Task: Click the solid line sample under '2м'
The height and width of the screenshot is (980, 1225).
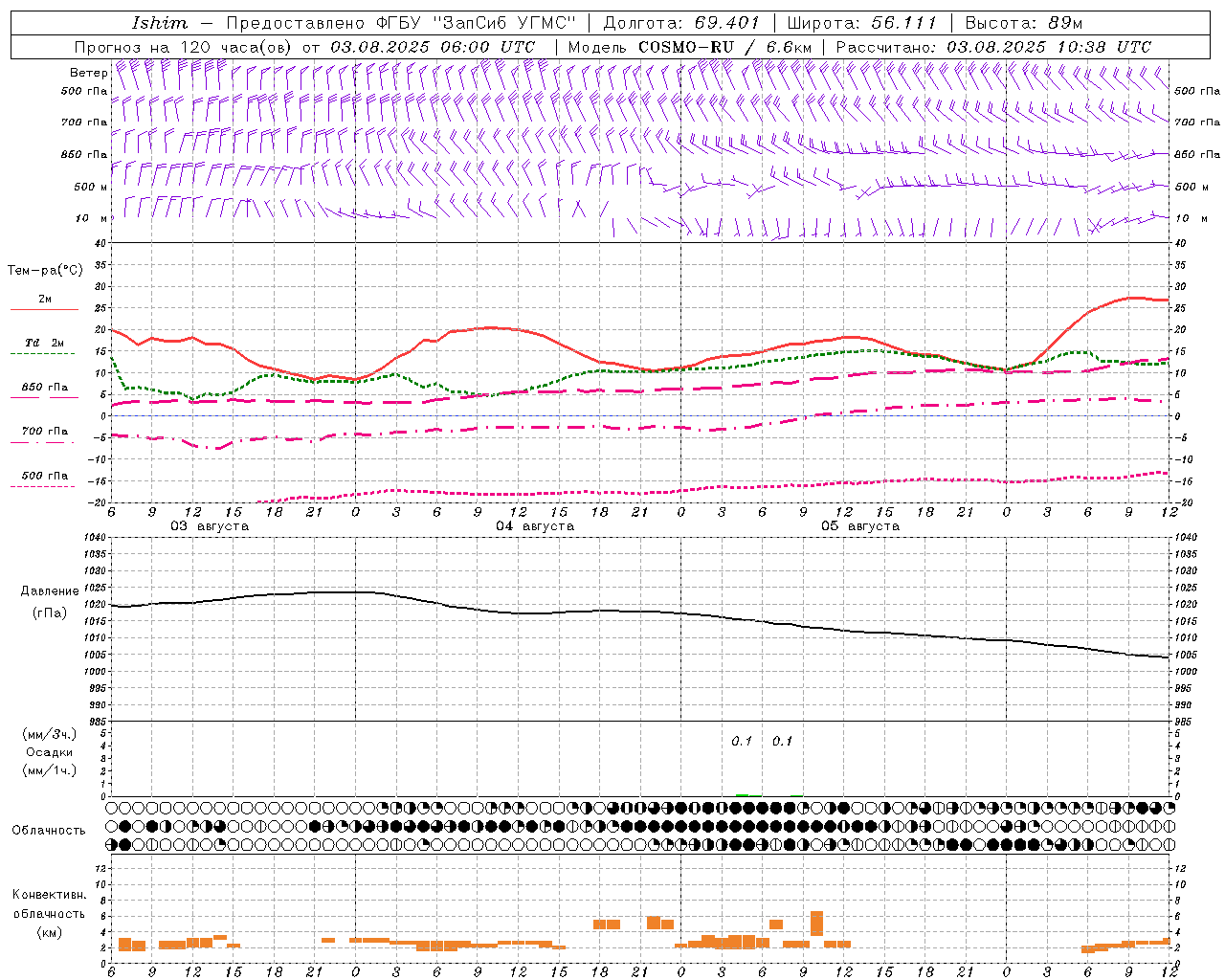Action: (x=44, y=310)
